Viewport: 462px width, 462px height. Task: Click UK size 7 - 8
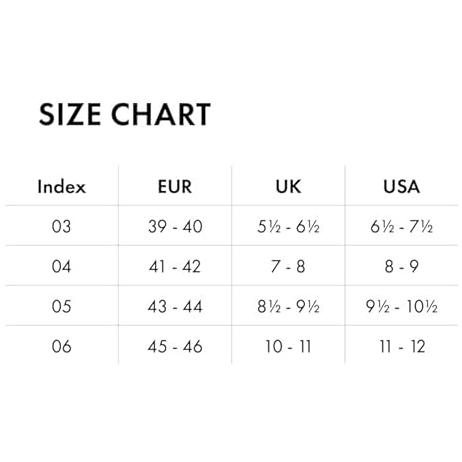(288, 266)
